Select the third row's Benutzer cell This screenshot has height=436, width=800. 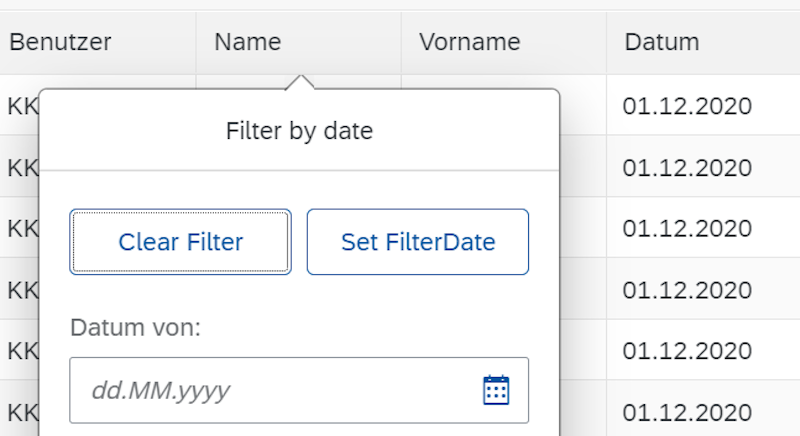20,228
